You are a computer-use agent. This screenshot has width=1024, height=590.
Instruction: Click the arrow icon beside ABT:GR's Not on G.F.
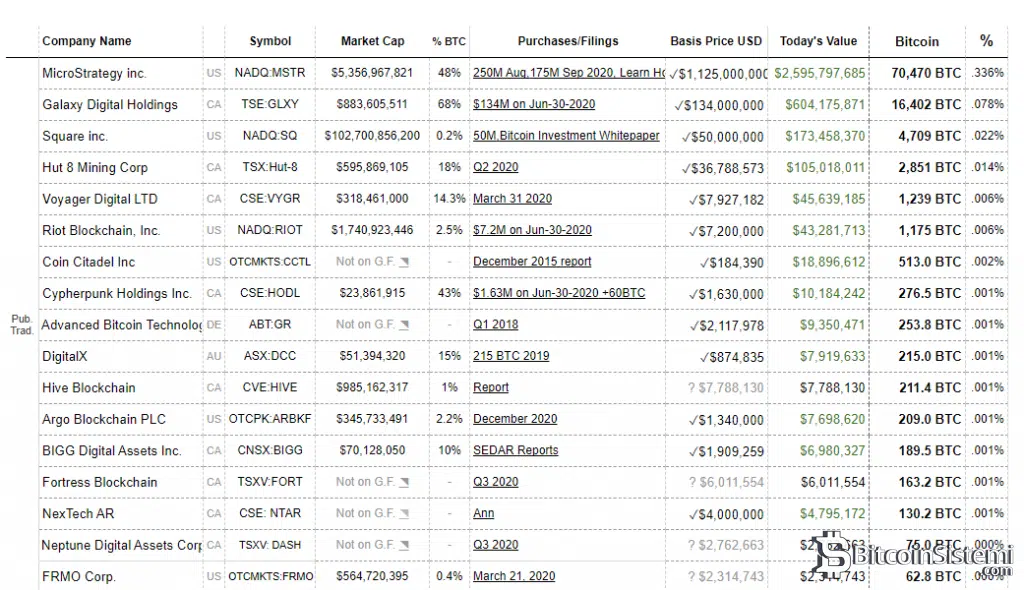[x=404, y=325]
